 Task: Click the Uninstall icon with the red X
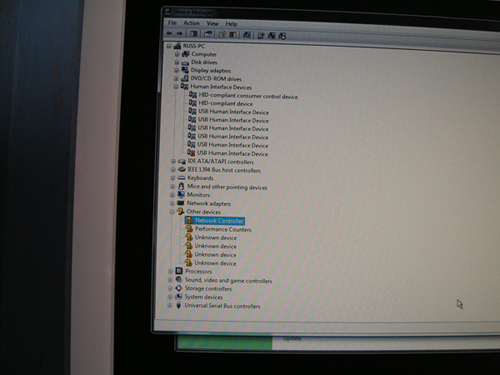coord(272,35)
